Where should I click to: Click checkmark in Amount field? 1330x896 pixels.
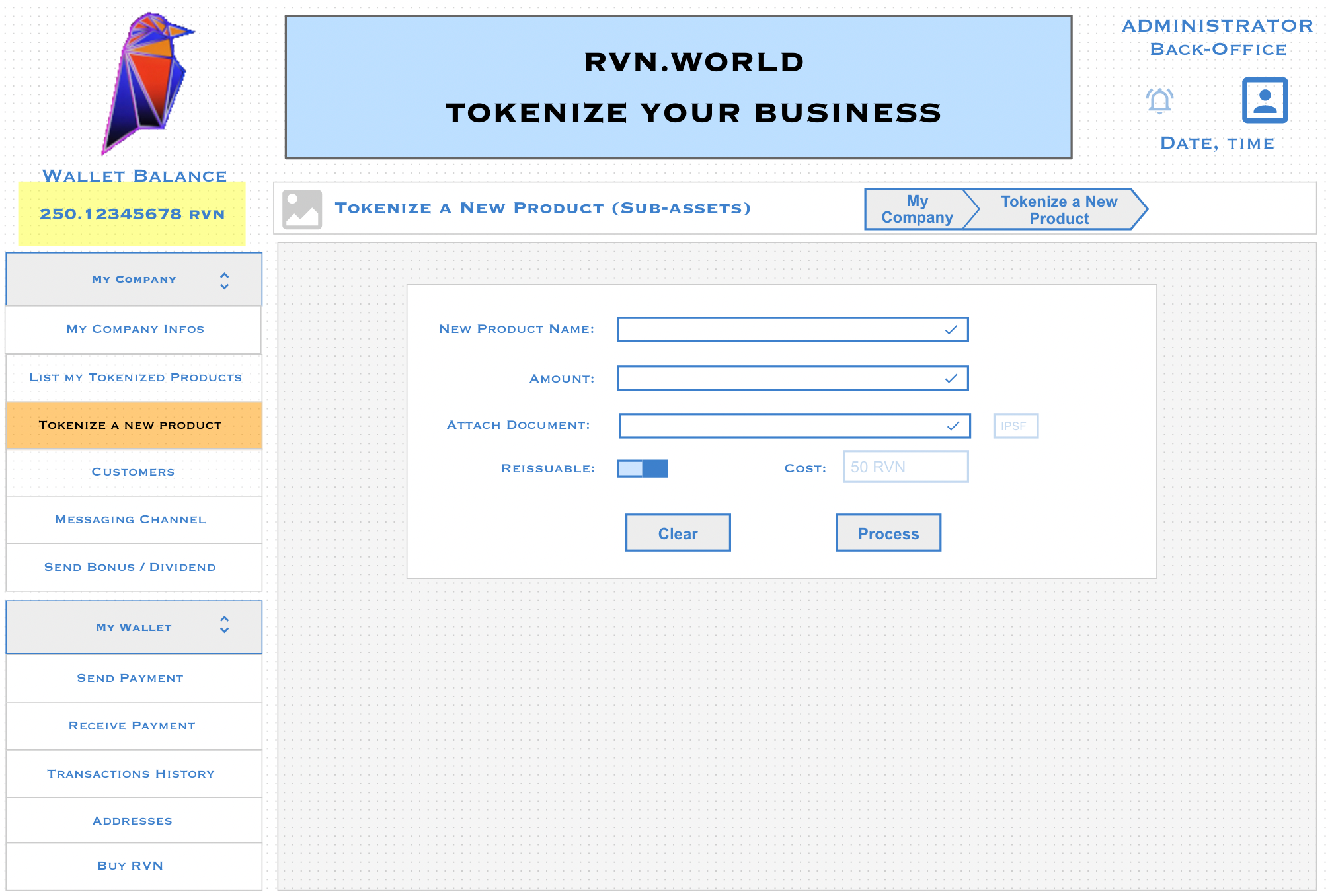951,379
